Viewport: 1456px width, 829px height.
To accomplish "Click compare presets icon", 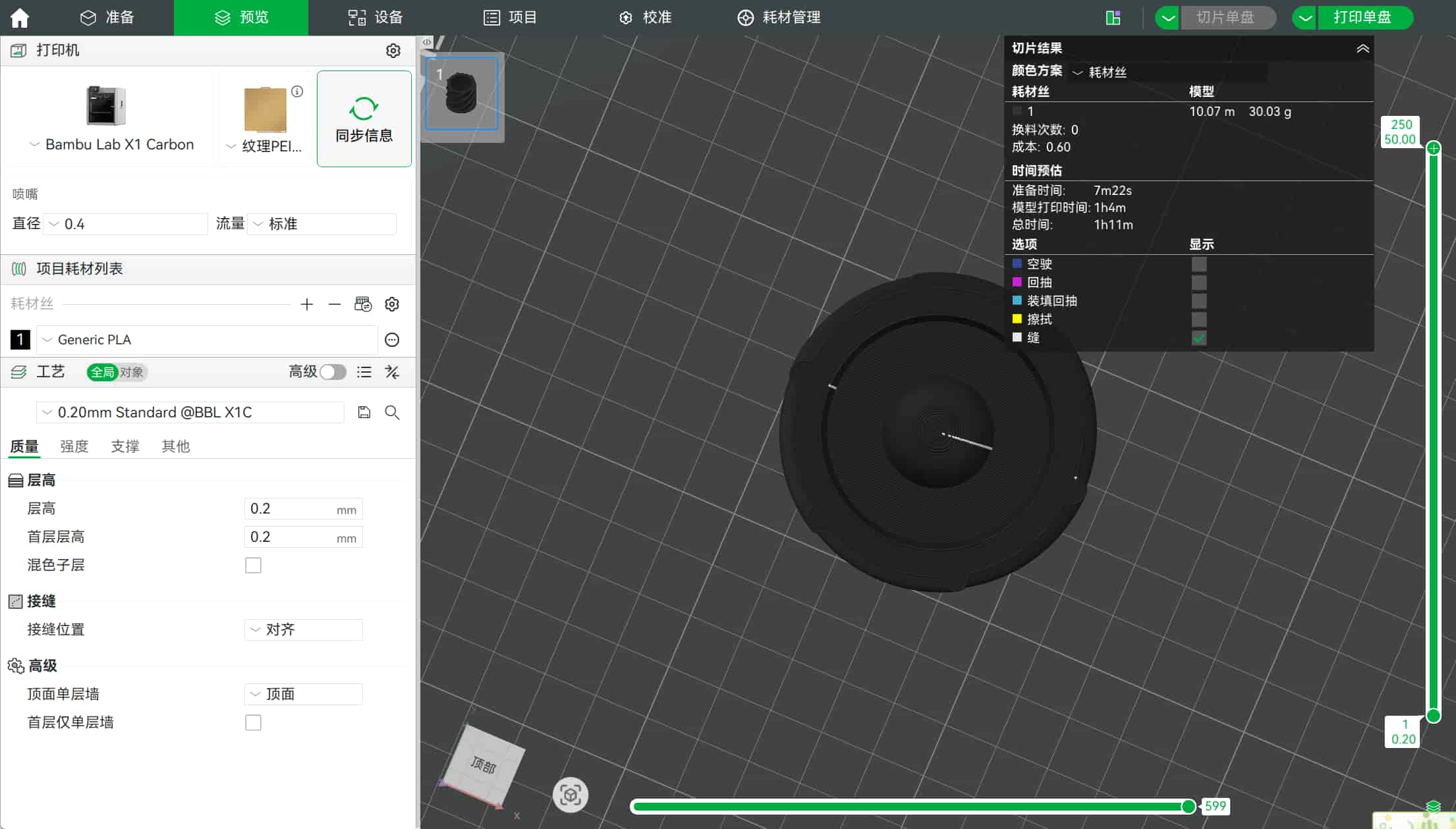I will tap(392, 372).
